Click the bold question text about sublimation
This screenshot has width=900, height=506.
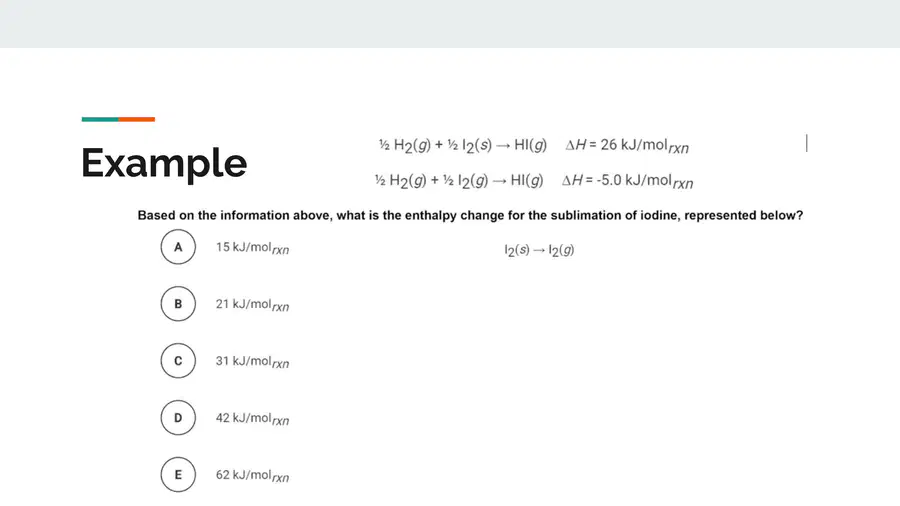tap(470, 215)
